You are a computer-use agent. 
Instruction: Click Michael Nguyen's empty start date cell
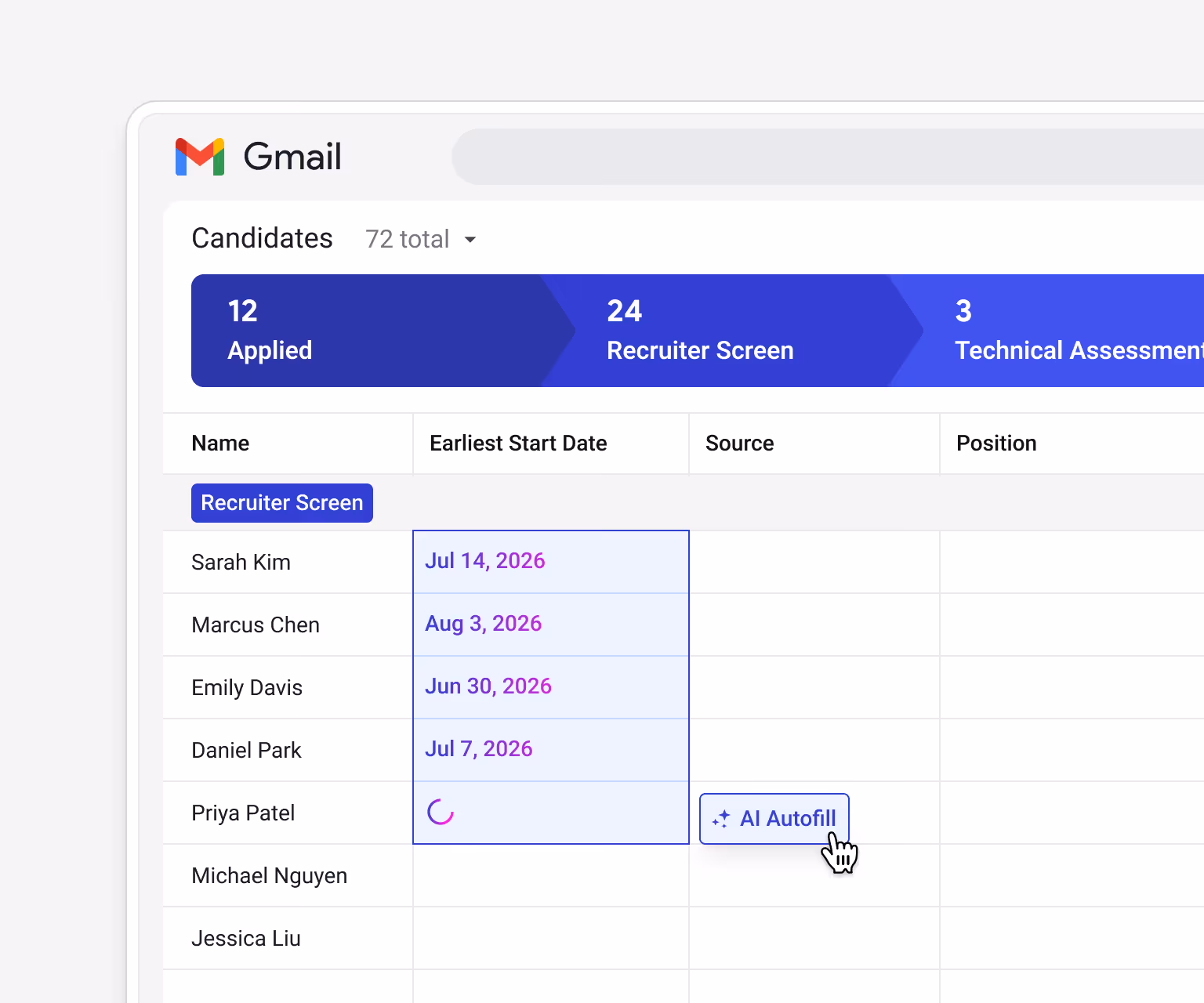click(551, 876)
